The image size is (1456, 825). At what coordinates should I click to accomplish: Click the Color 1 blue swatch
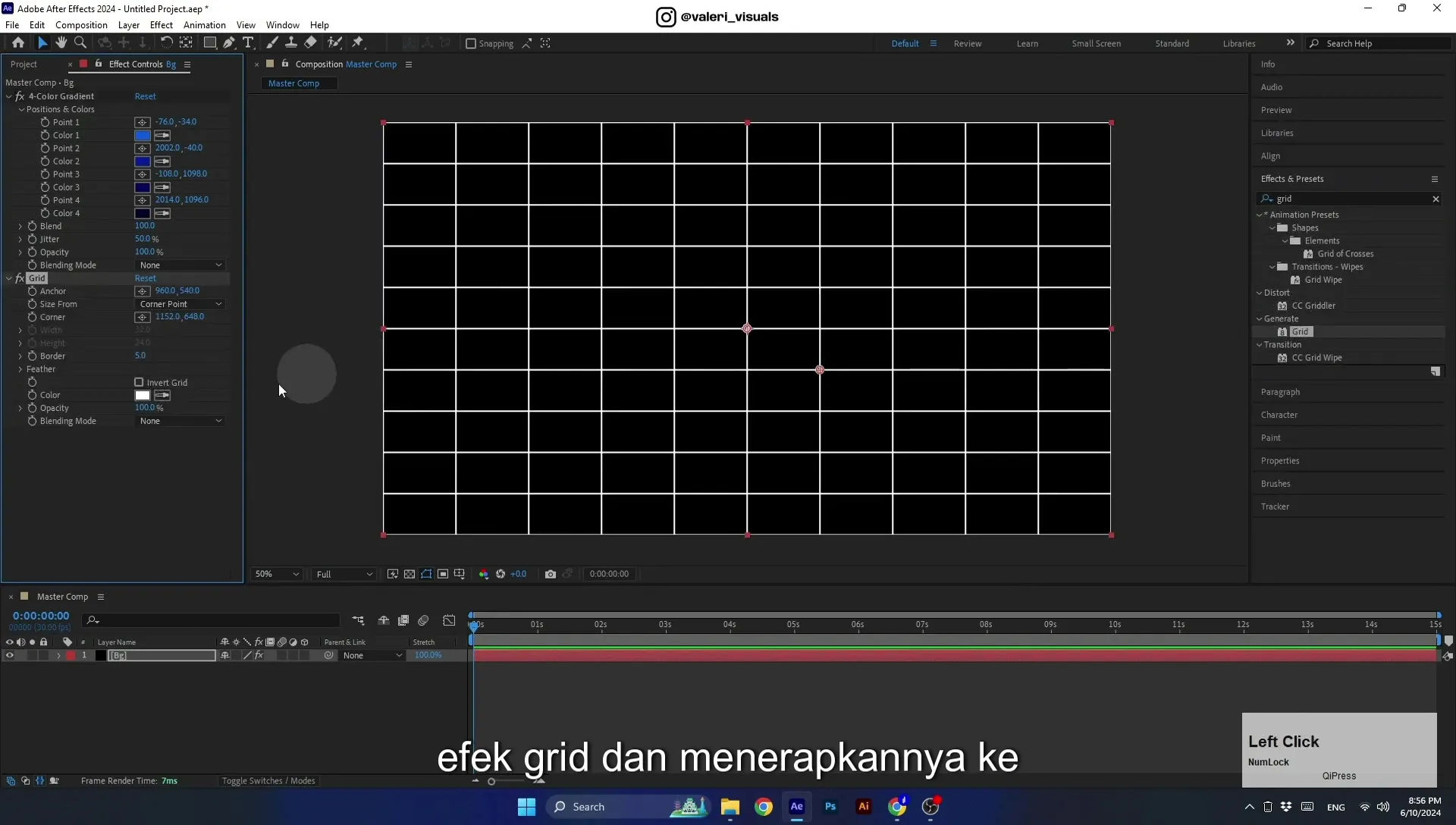click(x=142, y=136)
